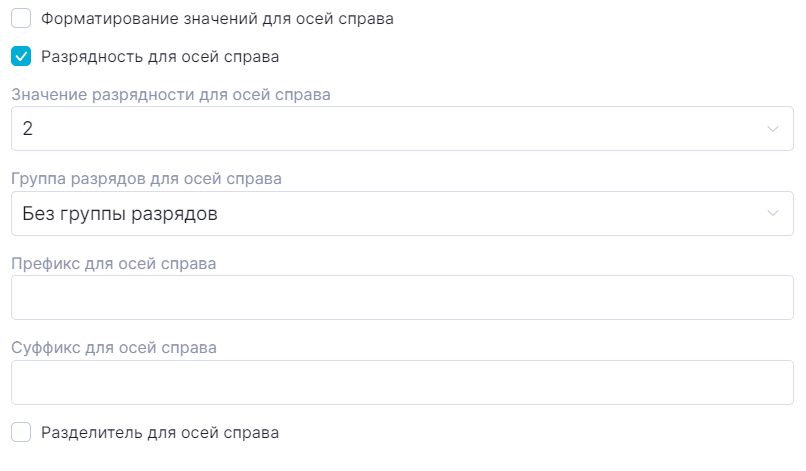The width and height of the screenshot is (806, 471).
Task: Click the empty square box beside Разделитель
Action: coord(21,432)
